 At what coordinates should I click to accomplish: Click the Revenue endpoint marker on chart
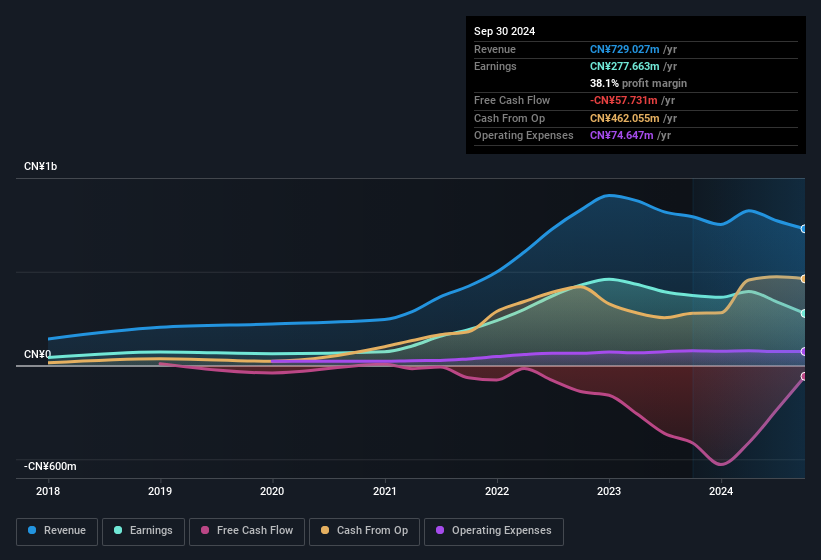click(804, 229)
